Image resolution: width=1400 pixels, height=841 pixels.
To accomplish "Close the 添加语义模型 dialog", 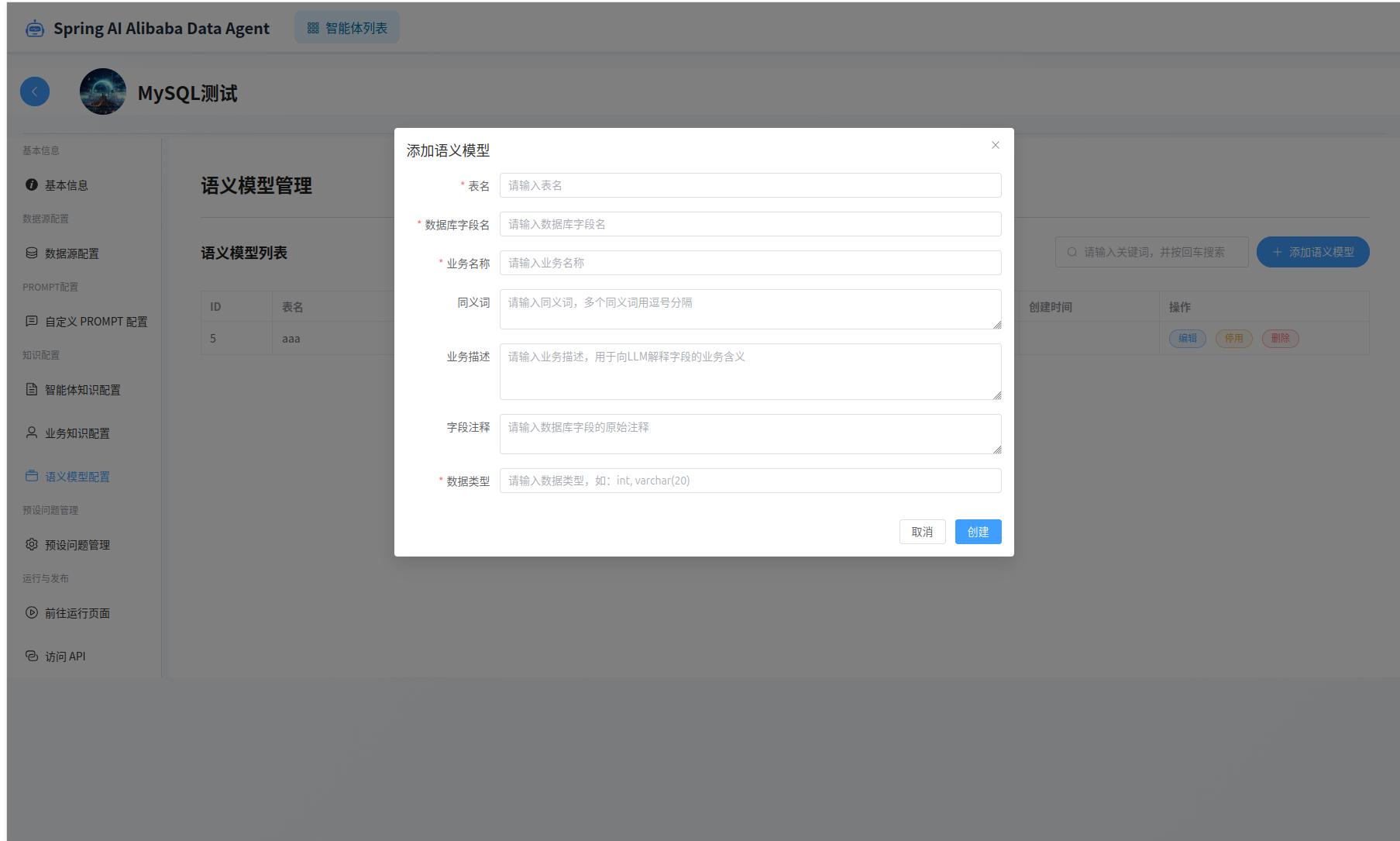I will pos(996,145).
